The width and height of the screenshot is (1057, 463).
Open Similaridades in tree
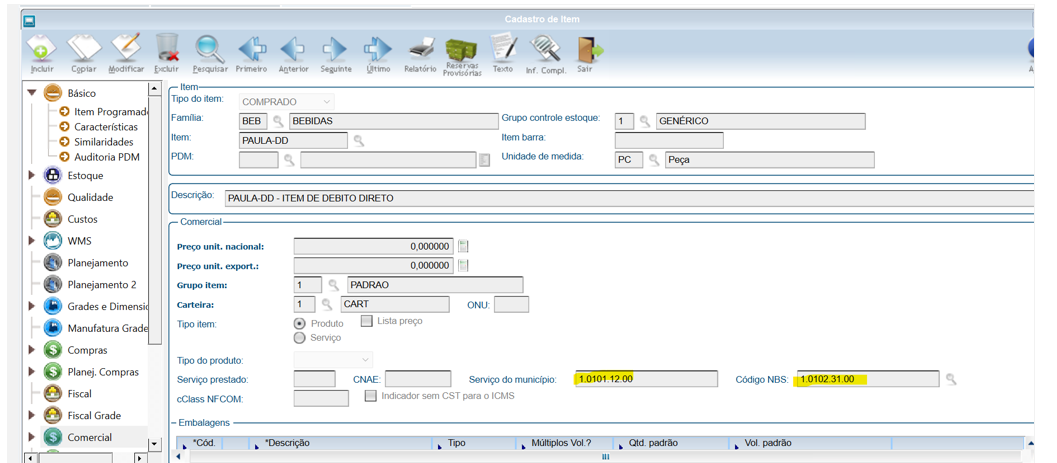tap(104, 142)
